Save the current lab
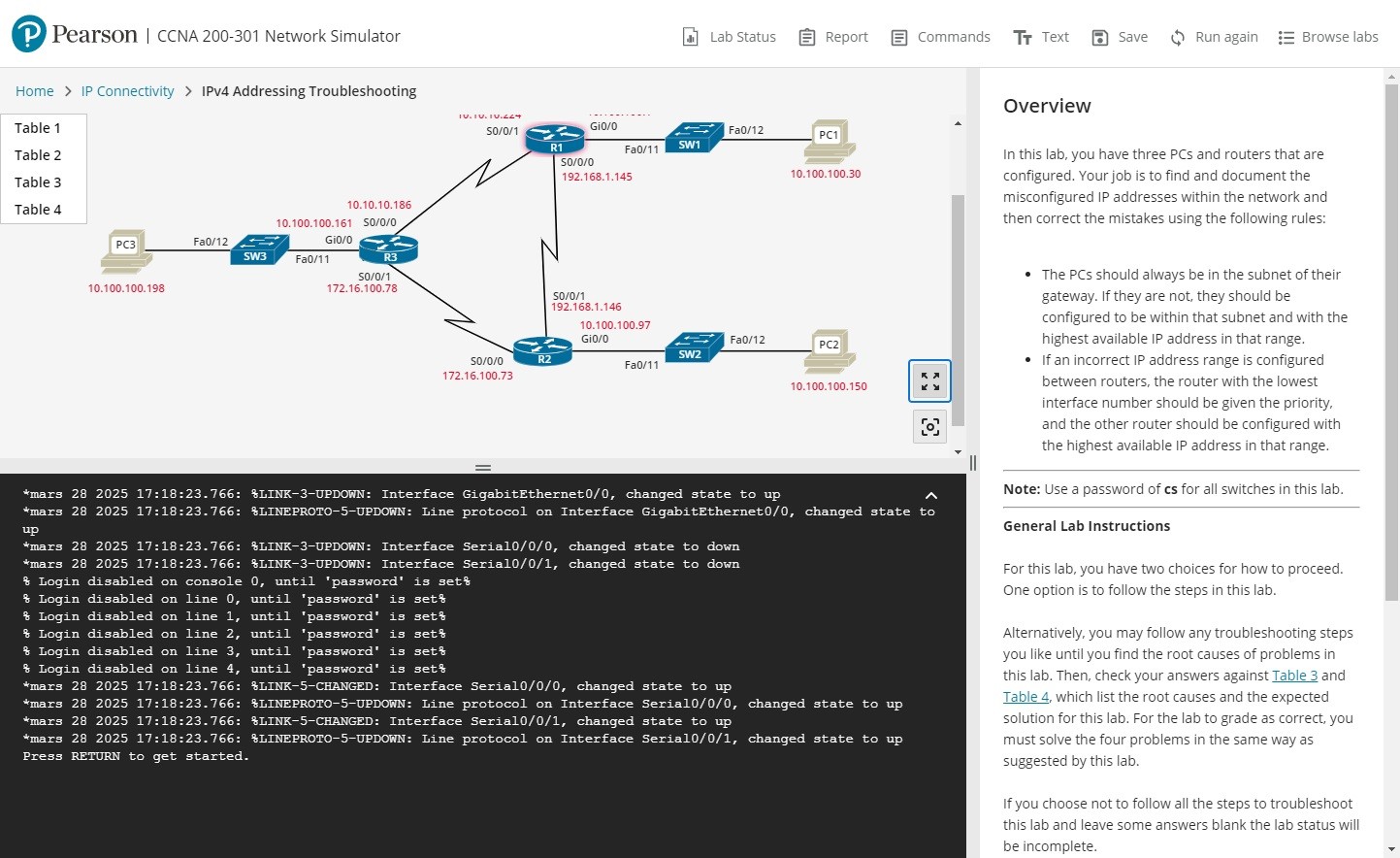Image resolution: width=1400 pixels, height=858 pixels. coord(1120,37)
